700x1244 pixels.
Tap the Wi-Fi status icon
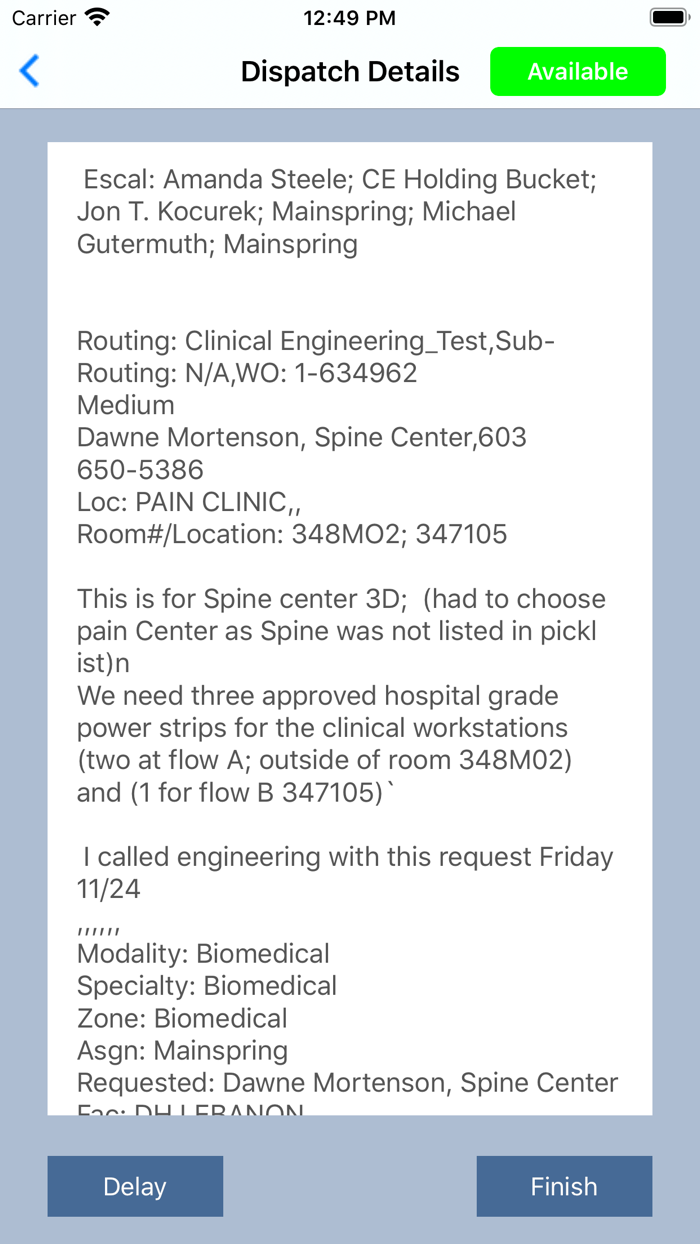click(x=97, y=17)
